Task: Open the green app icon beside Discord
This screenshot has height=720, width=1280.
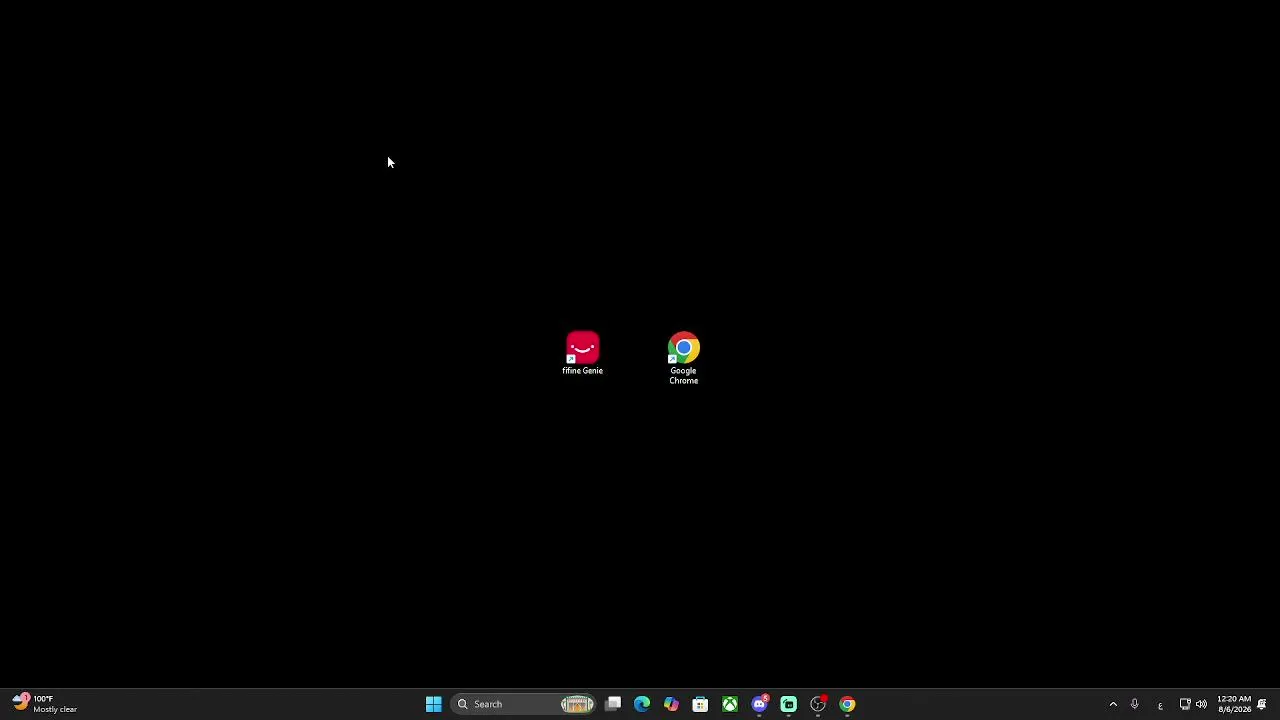Action: tap(788, 704)
